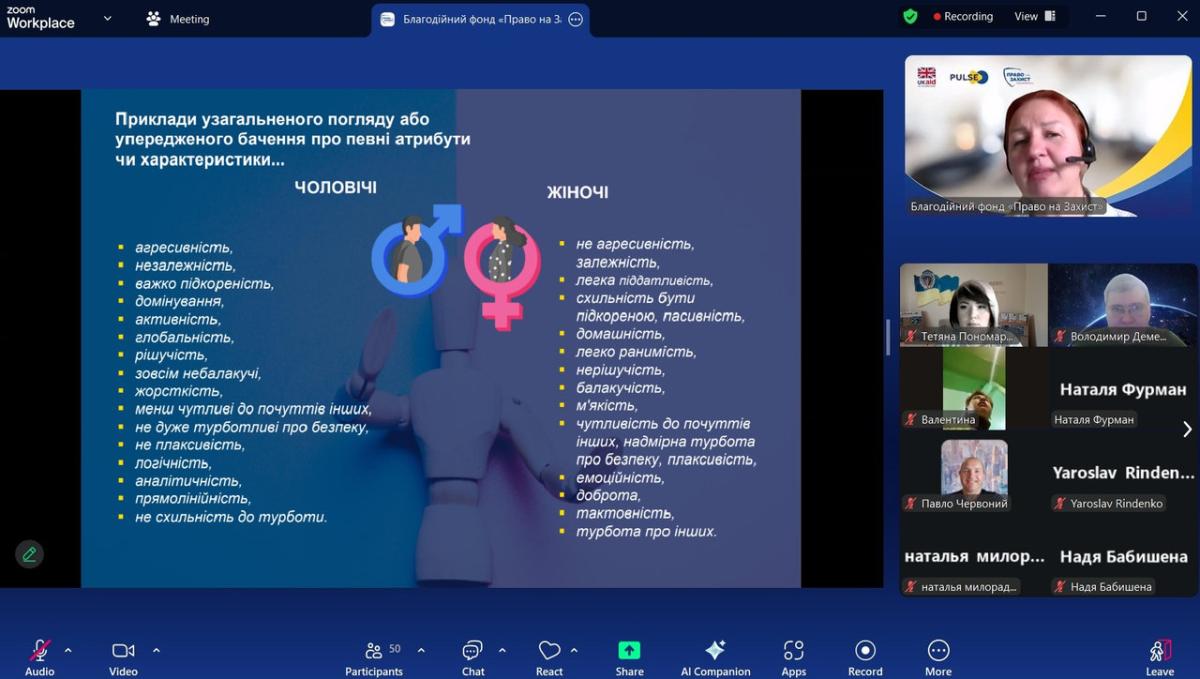The width and height of the screenshot is (1200, 679).
Task: Unmute microphone with Audio button
Action: pyautogui.click(x=40, y=657)
